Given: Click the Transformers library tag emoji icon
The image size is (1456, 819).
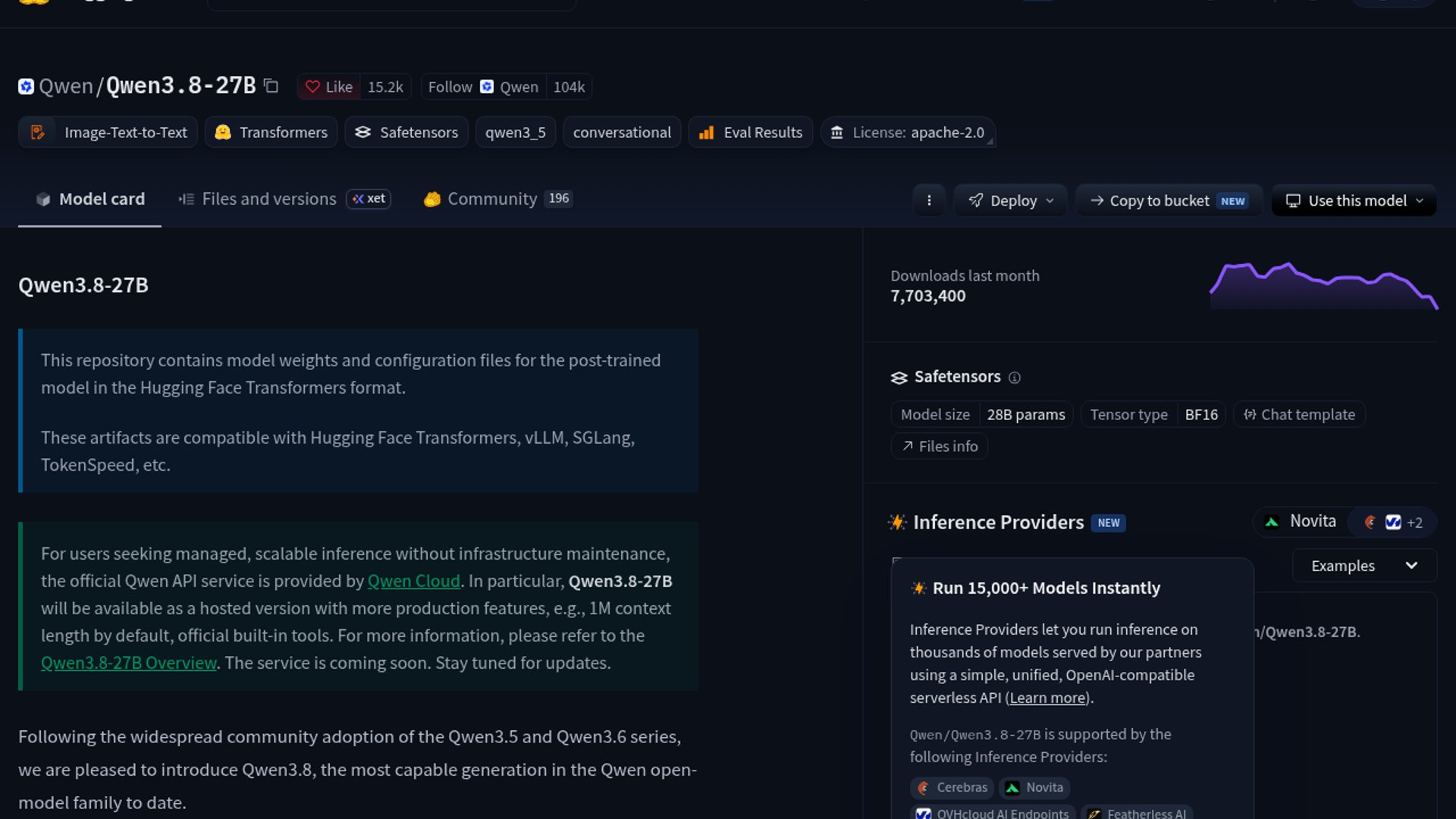Looking at the screenshot, I should point(222,133).
